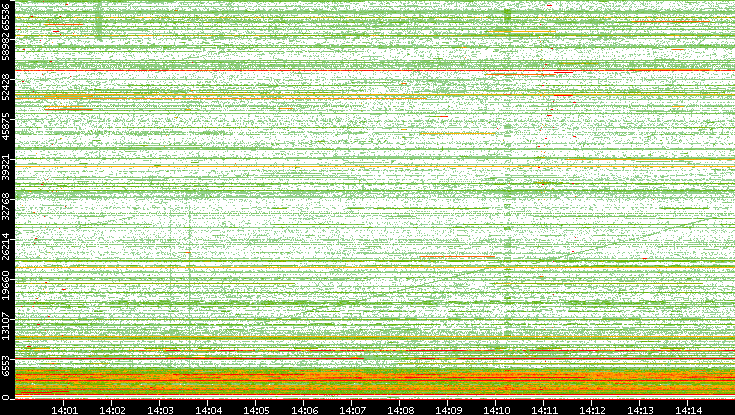Click the 65536 y-axis label
The width and height of the screenshot is (735, 415).
click(x=7, y=17)
